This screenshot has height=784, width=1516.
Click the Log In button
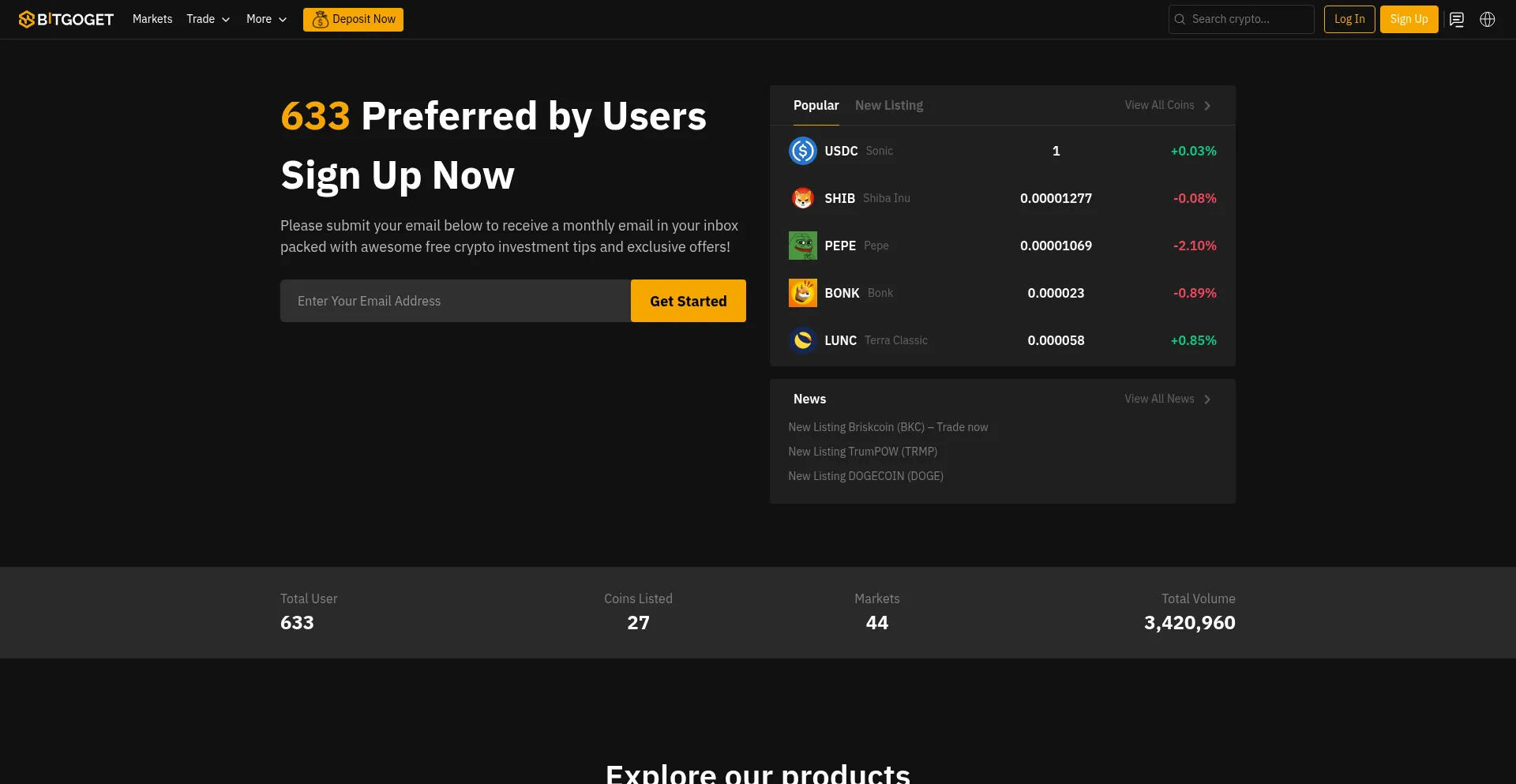[x=1349, y=20]
